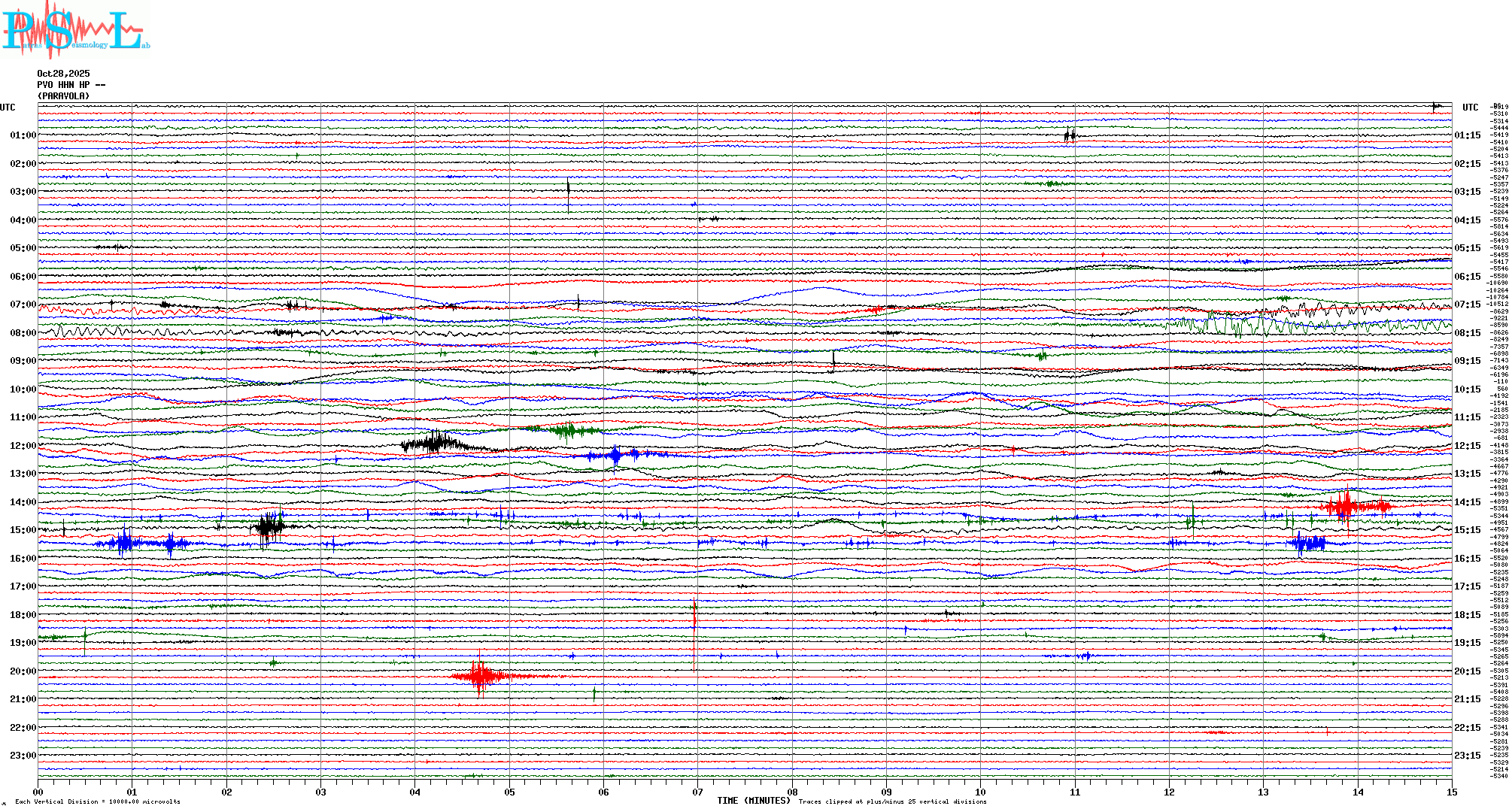Click the vertical division microvolts note at bottom
This screenshot has height=812, width=1512.
98,801
